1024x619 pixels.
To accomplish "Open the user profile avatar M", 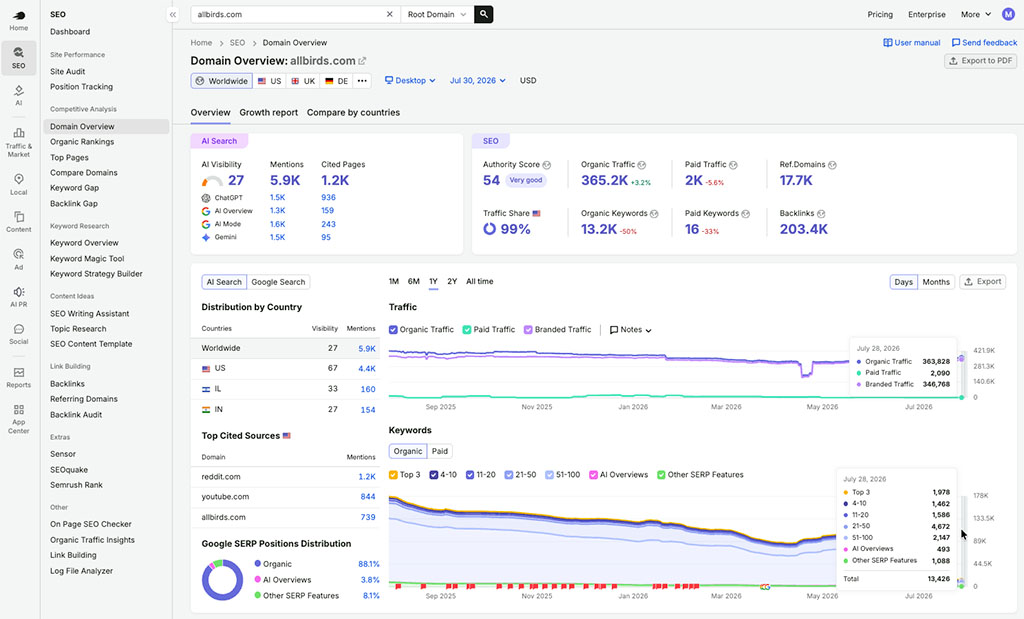I will click(x=1008, y=14).
